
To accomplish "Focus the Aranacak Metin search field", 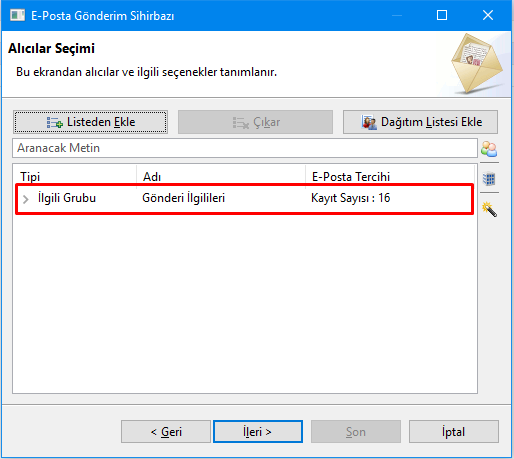I will coord(245,148).
